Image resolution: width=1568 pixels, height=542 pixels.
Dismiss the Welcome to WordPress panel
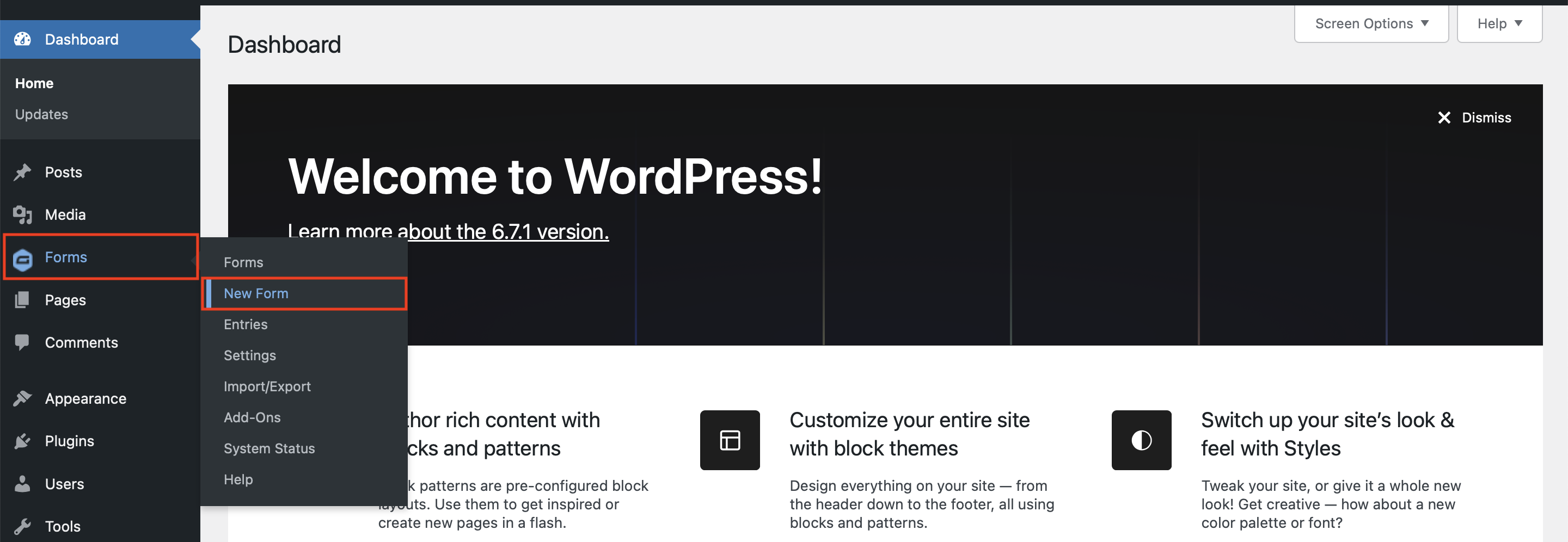[1474, 118]
